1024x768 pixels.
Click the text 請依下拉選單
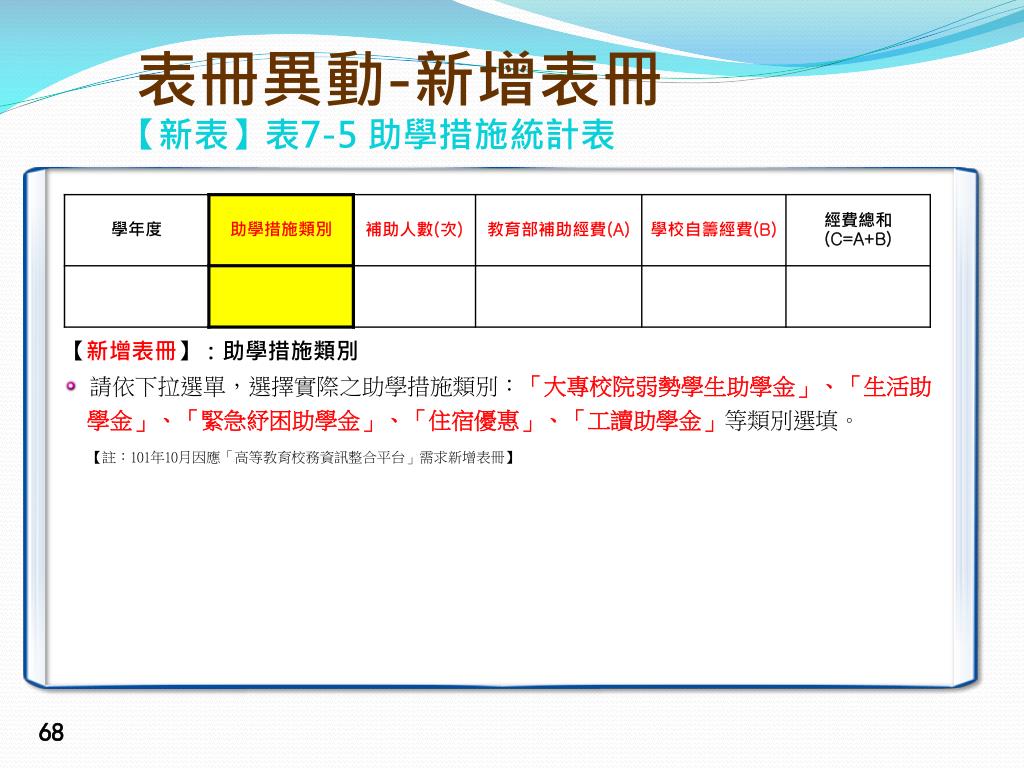(157, 387)
